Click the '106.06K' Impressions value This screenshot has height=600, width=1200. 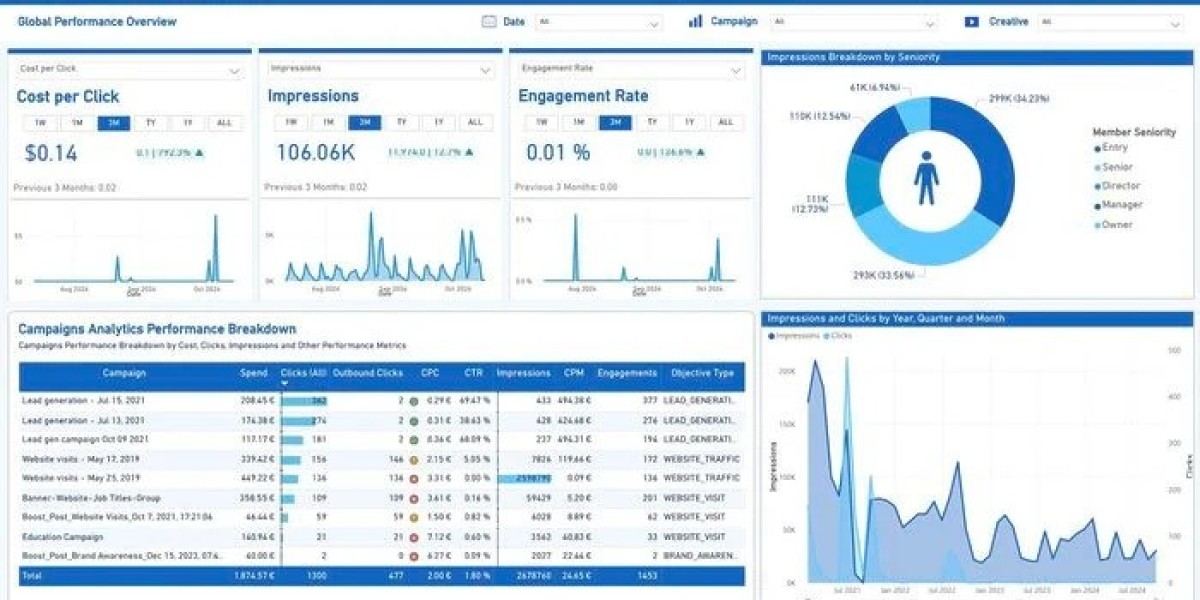pyautogui.click(x=315, y=153)
